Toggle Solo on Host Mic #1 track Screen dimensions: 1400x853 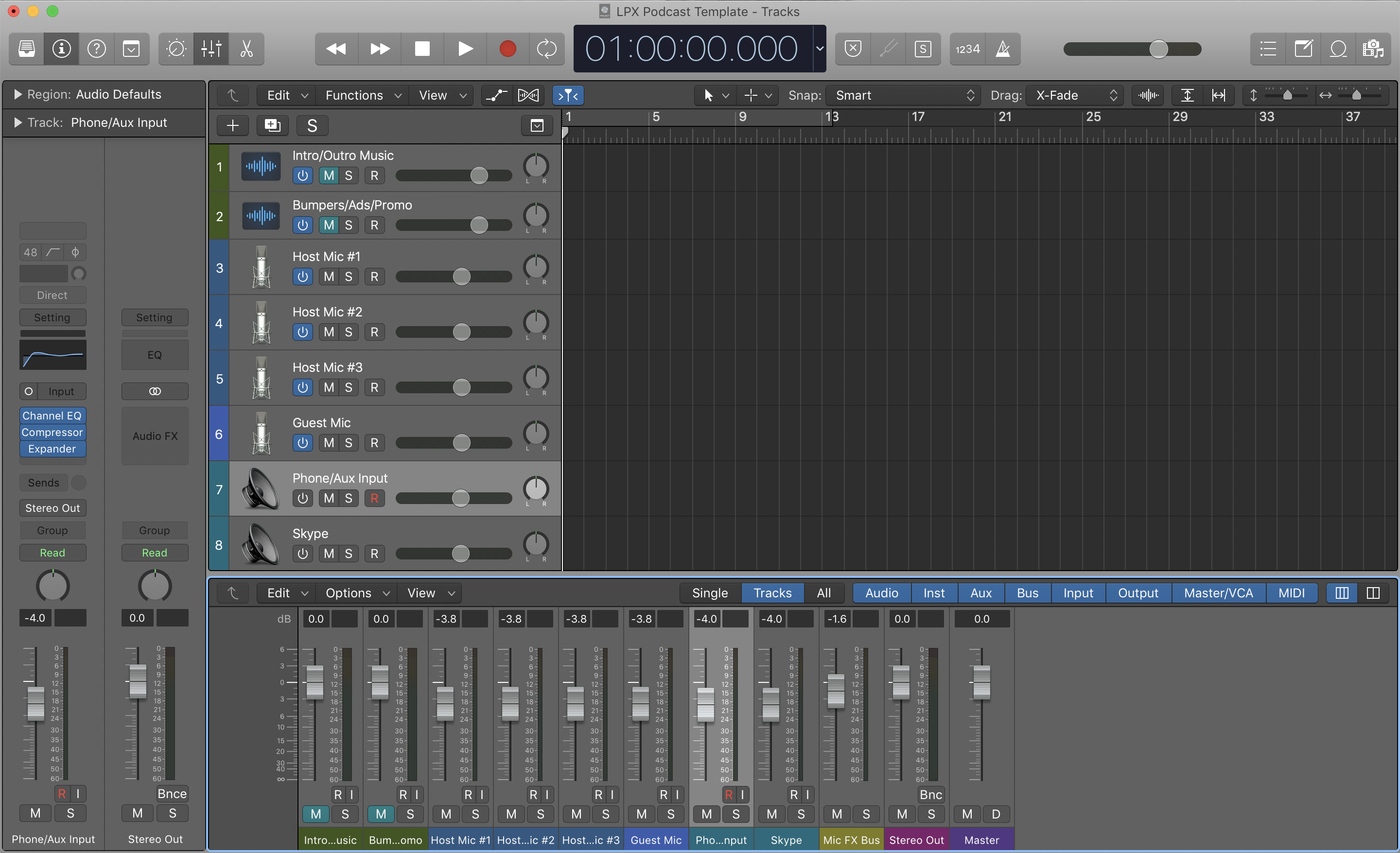coord(349,276)
